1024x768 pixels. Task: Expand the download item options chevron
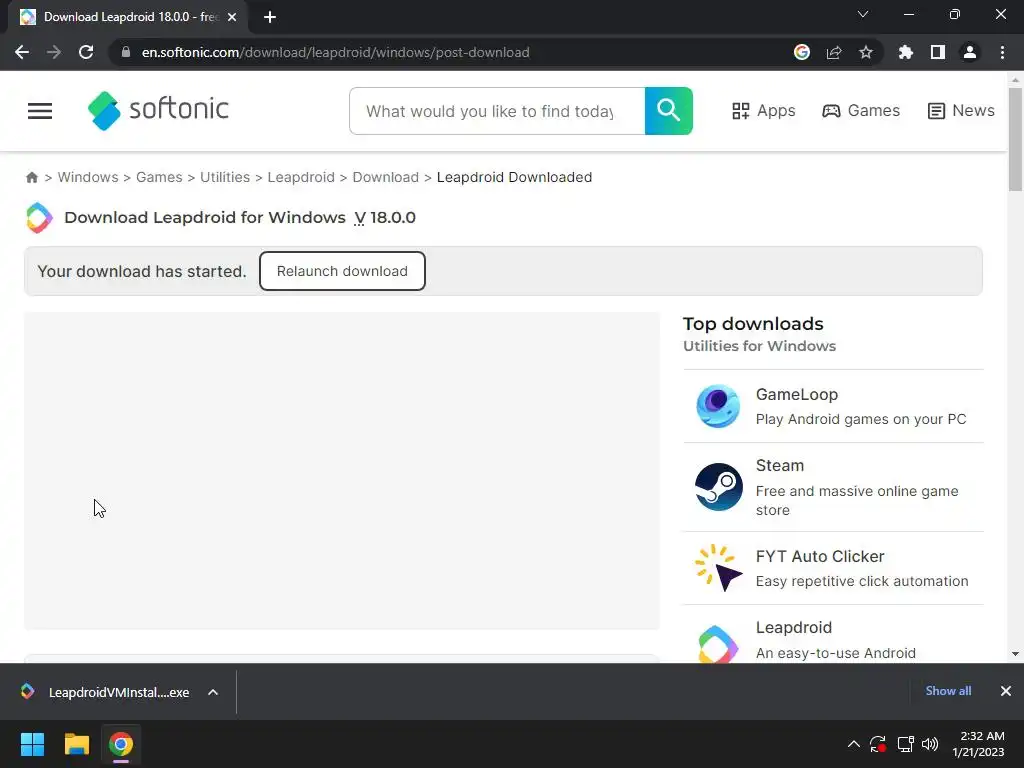coord(213,692)
